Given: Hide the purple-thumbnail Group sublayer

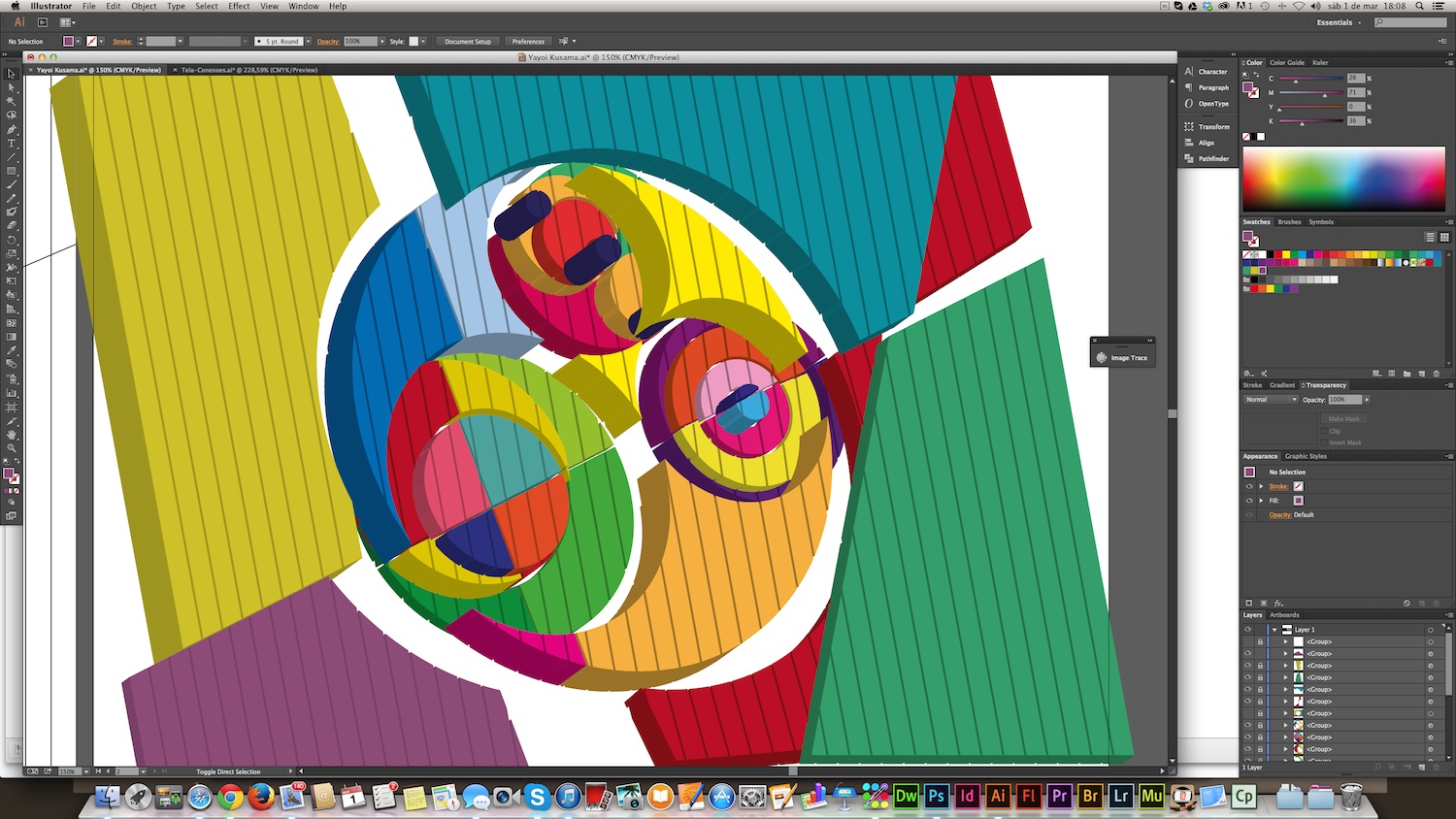Looking at the screenshot, I should [x=1248, y=654].
